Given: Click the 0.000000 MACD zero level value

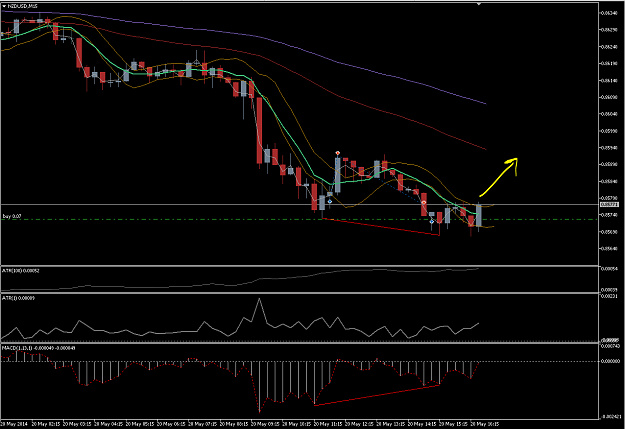Looking at the screenshot, I should (x=610, y=361).
